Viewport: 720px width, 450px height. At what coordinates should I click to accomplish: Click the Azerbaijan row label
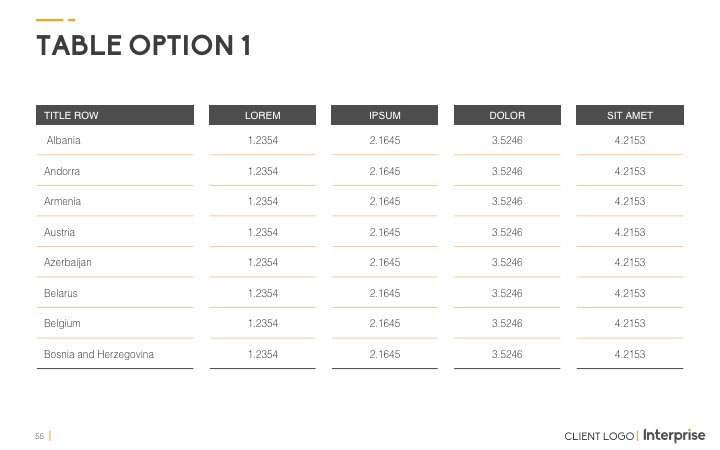coord(68,263)
